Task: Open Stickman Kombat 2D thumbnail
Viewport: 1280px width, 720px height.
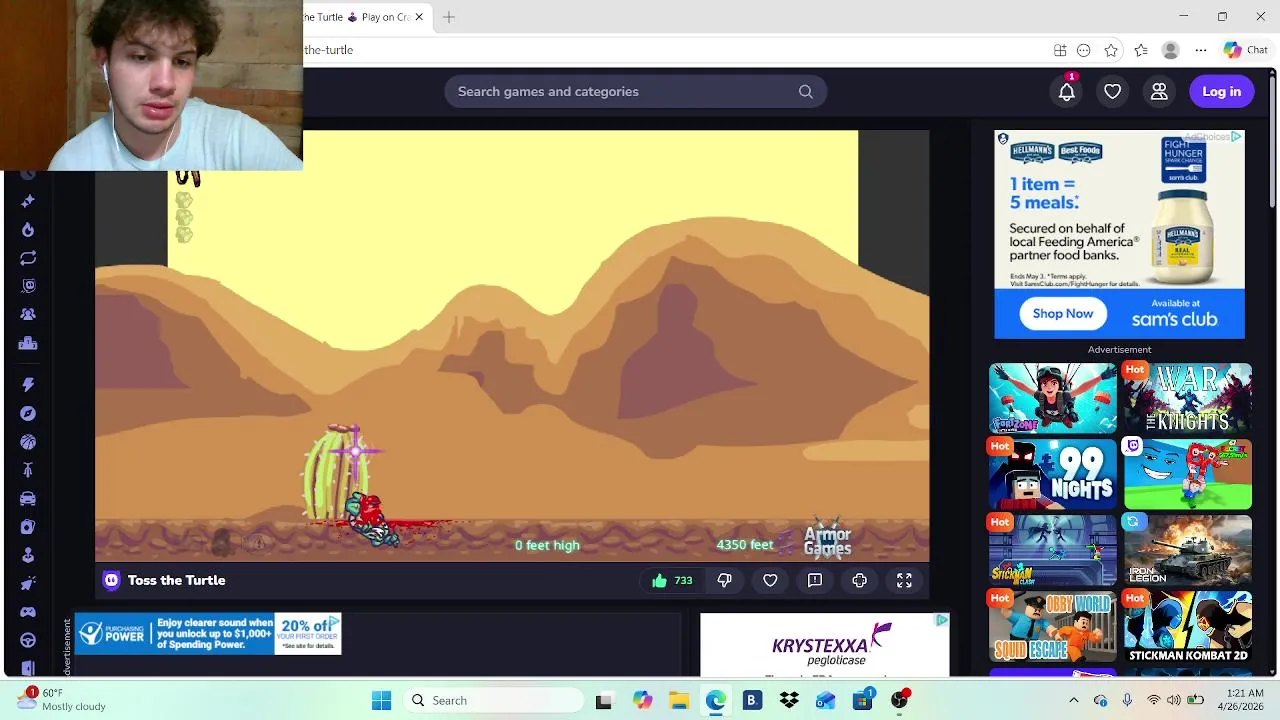Action: tap(1187, 626)
